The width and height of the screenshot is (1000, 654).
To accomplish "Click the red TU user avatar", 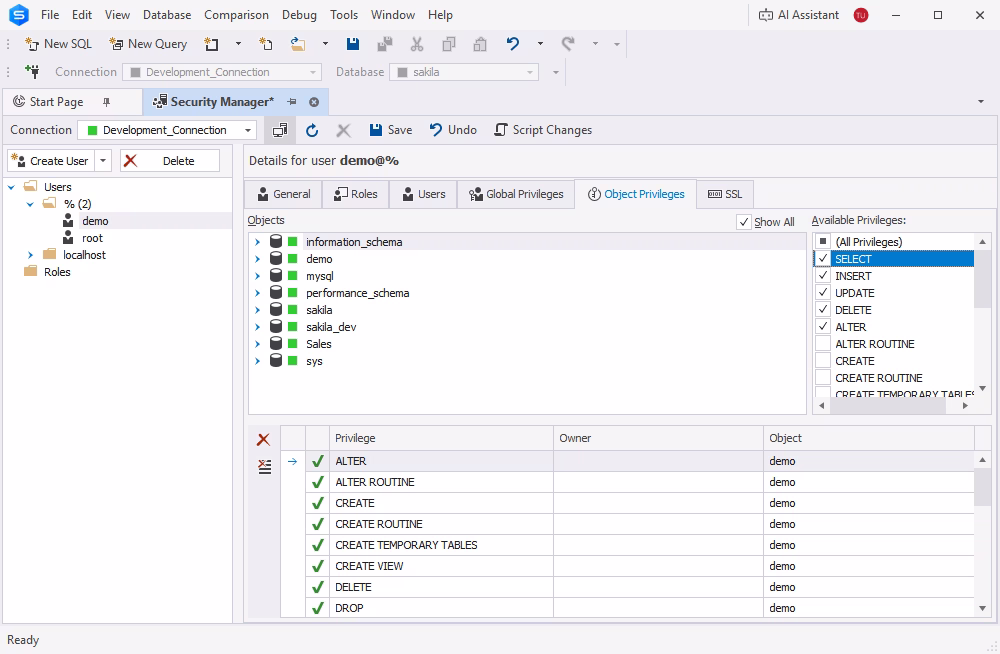I will (861, 15).
